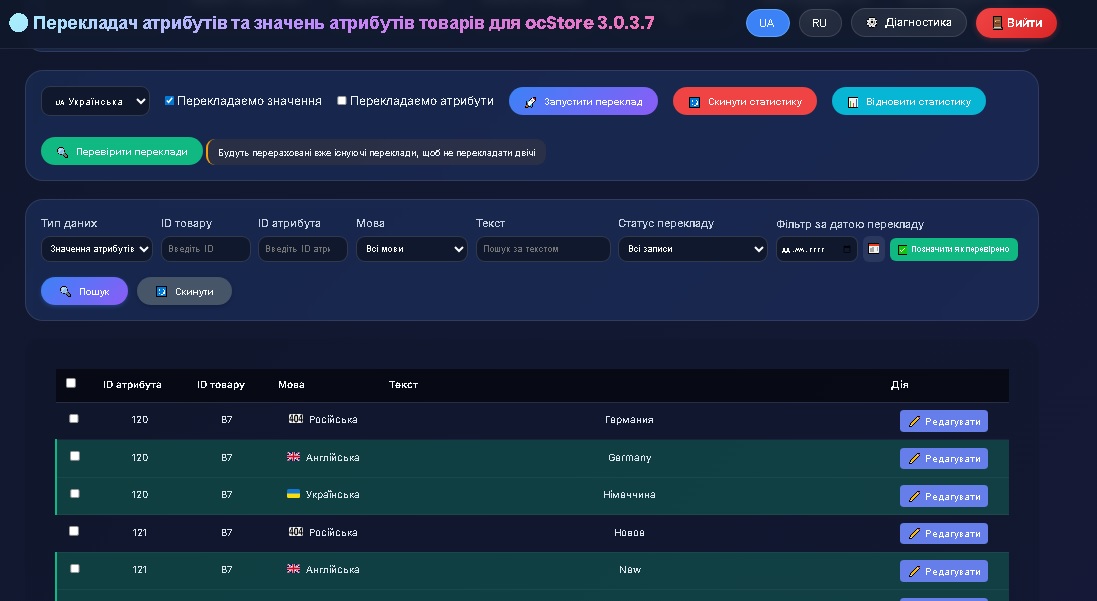
Task: Focus the Текст search input
Action: pyautogui.click(x=543, y=249)
